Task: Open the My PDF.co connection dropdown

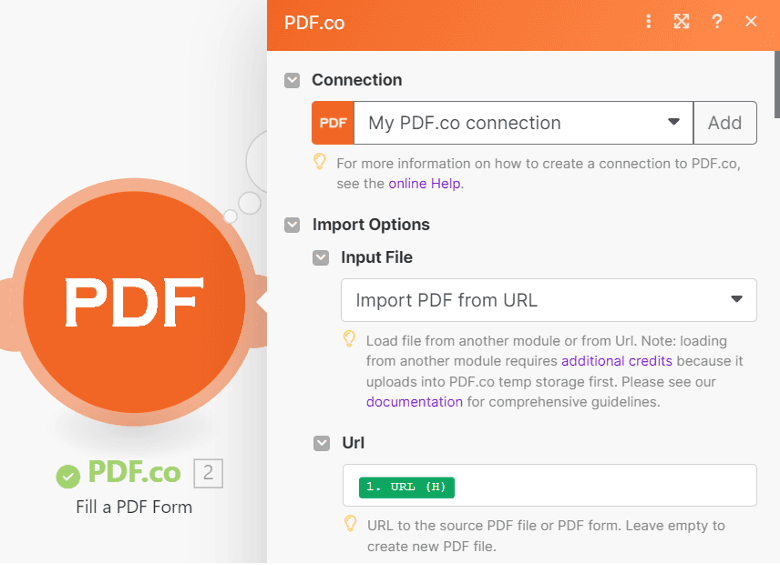Action: coord(523,123)
